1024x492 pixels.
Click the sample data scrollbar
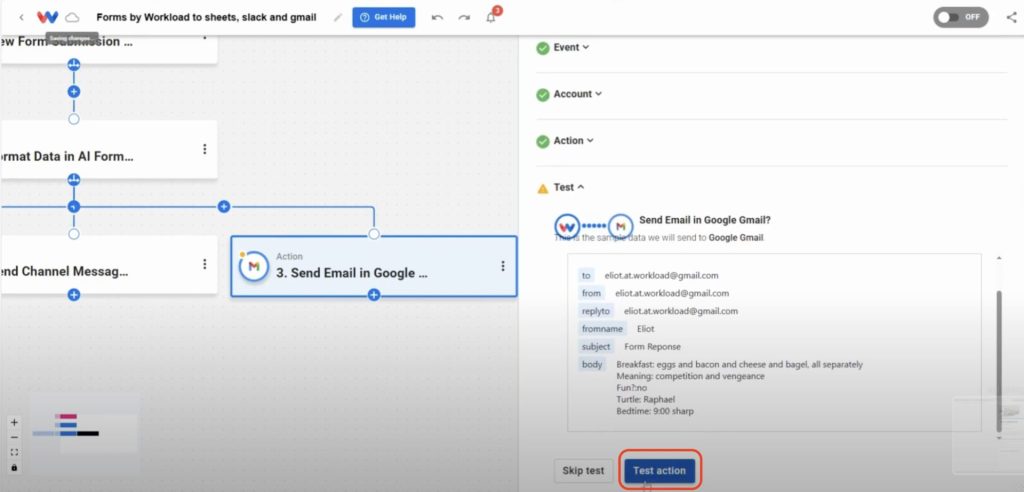(x=999, y=361)
